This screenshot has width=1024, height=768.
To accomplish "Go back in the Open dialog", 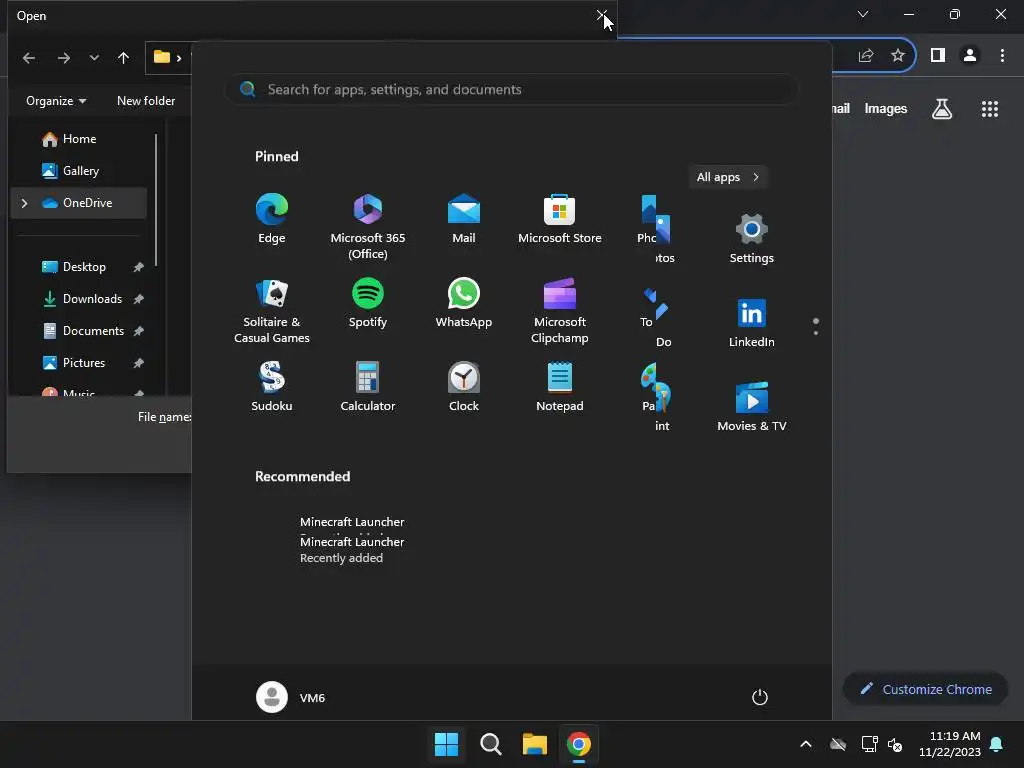I will pos(29,57).
